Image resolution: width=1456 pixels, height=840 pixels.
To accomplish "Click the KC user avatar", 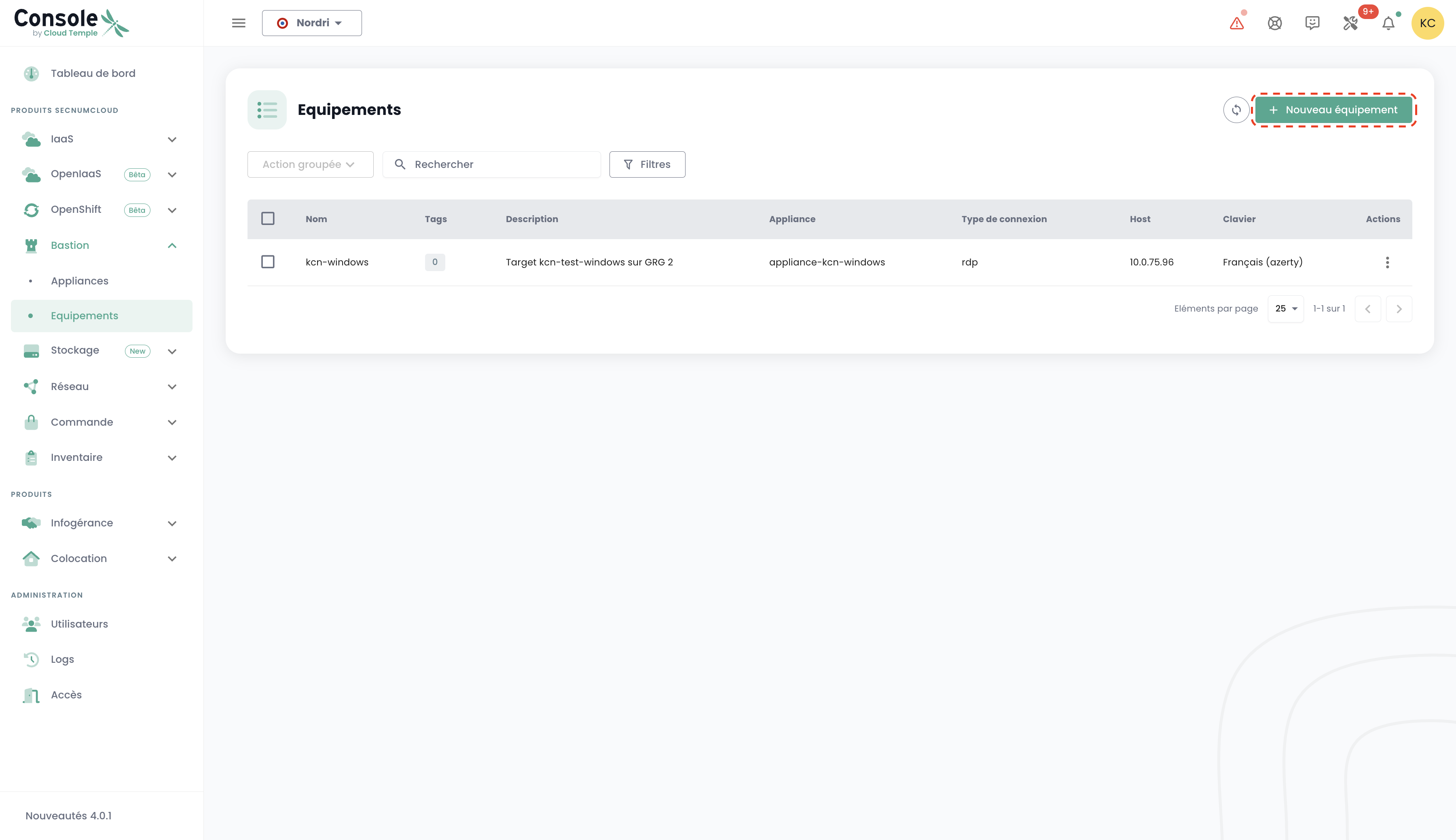I will [1427, 23].
